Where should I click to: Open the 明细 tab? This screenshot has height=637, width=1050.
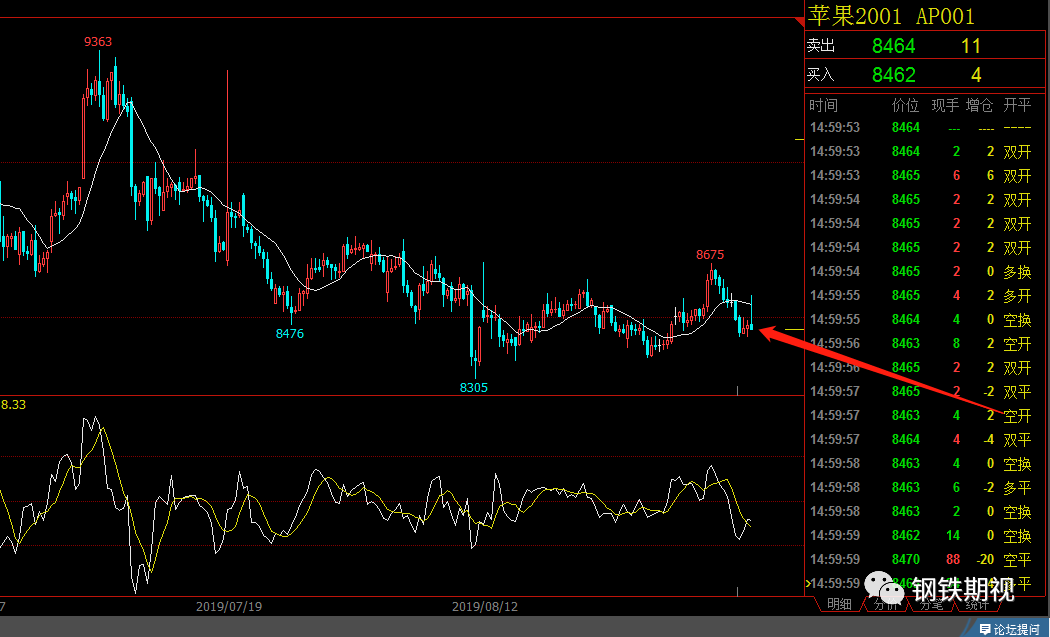839,604
